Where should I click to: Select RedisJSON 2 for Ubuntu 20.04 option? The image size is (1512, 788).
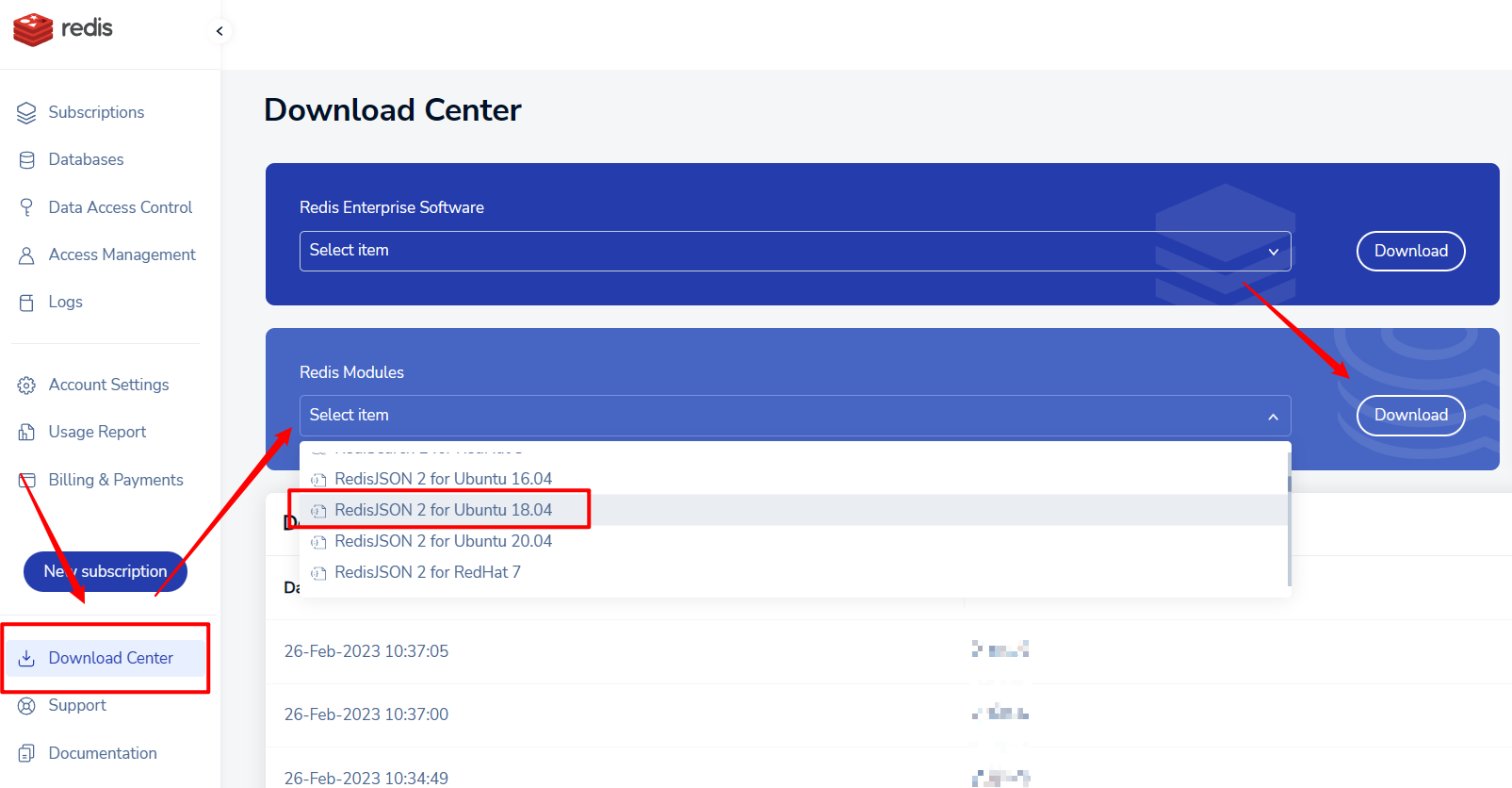(x=443, y=541)
